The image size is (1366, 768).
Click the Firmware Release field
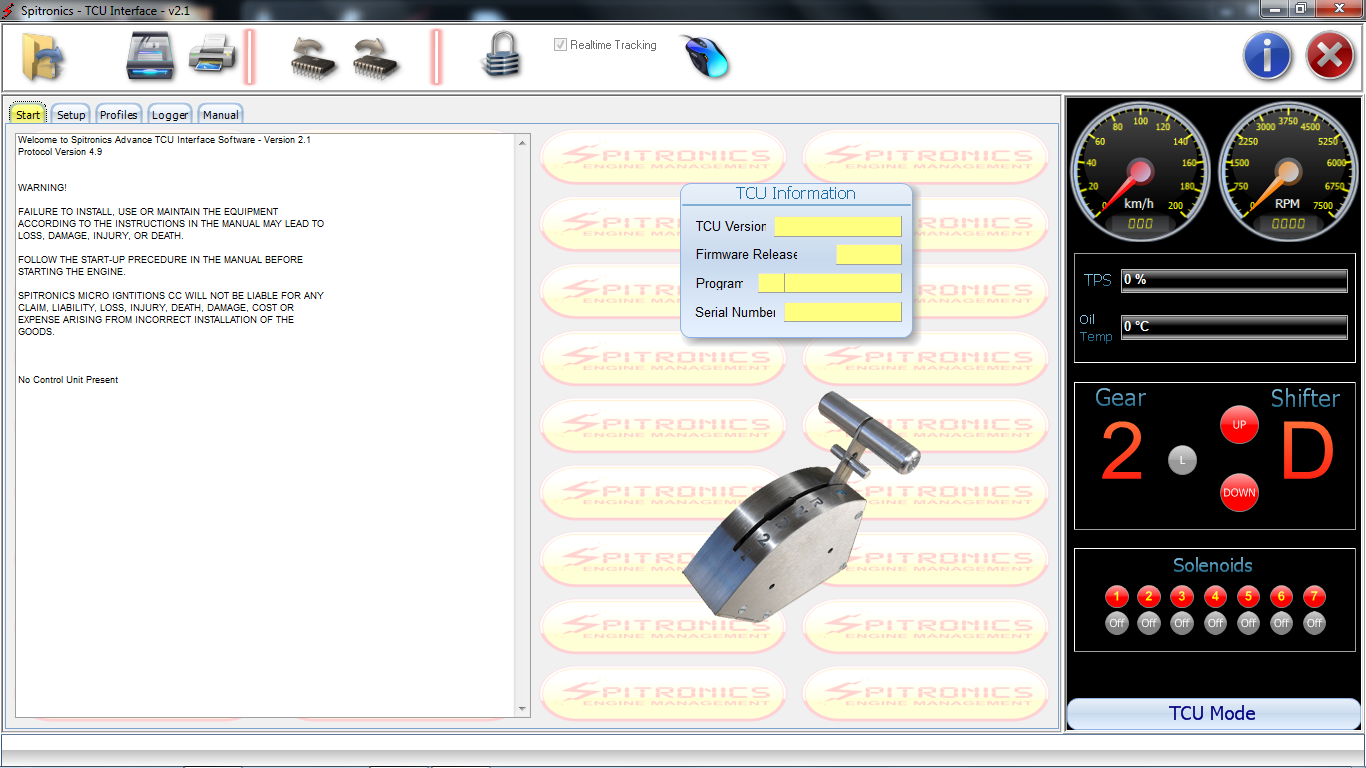tap(869, 254)
